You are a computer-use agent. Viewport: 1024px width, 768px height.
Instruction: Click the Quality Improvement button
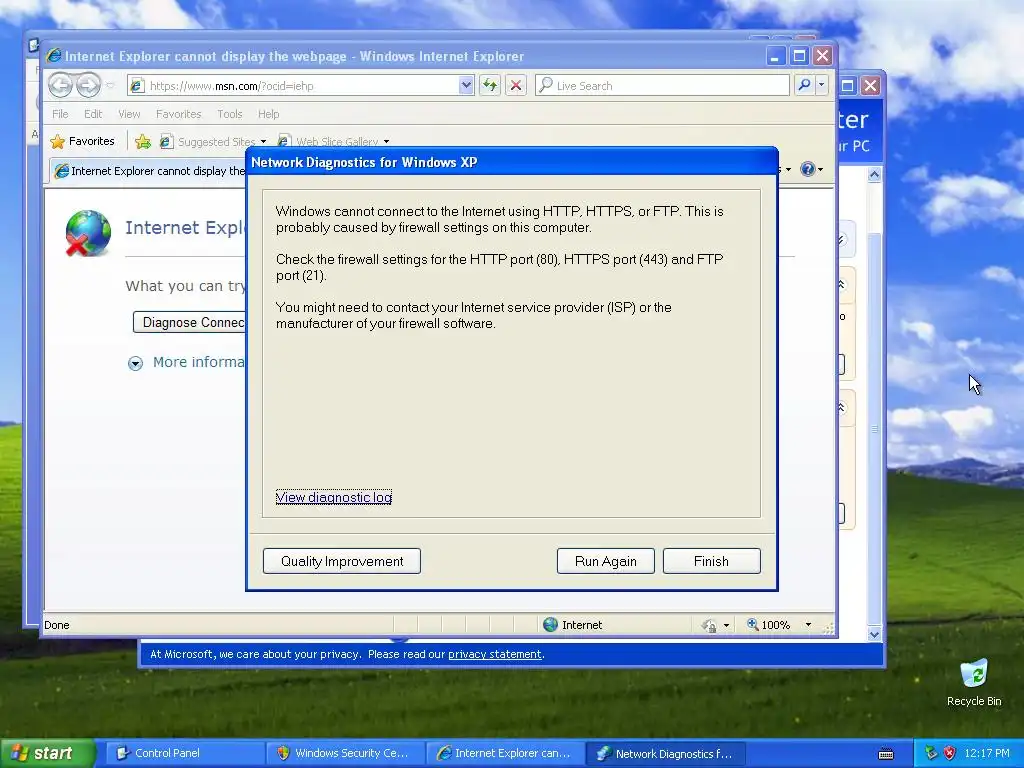point(342,561)
